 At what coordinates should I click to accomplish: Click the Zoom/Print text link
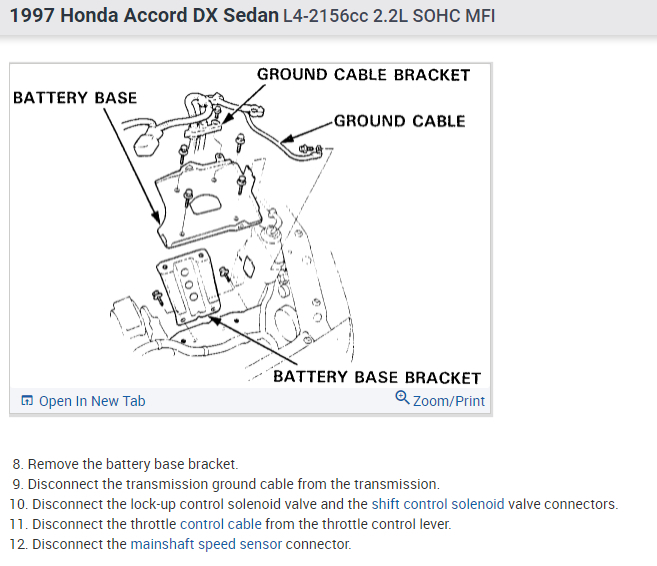pos(448,401)
